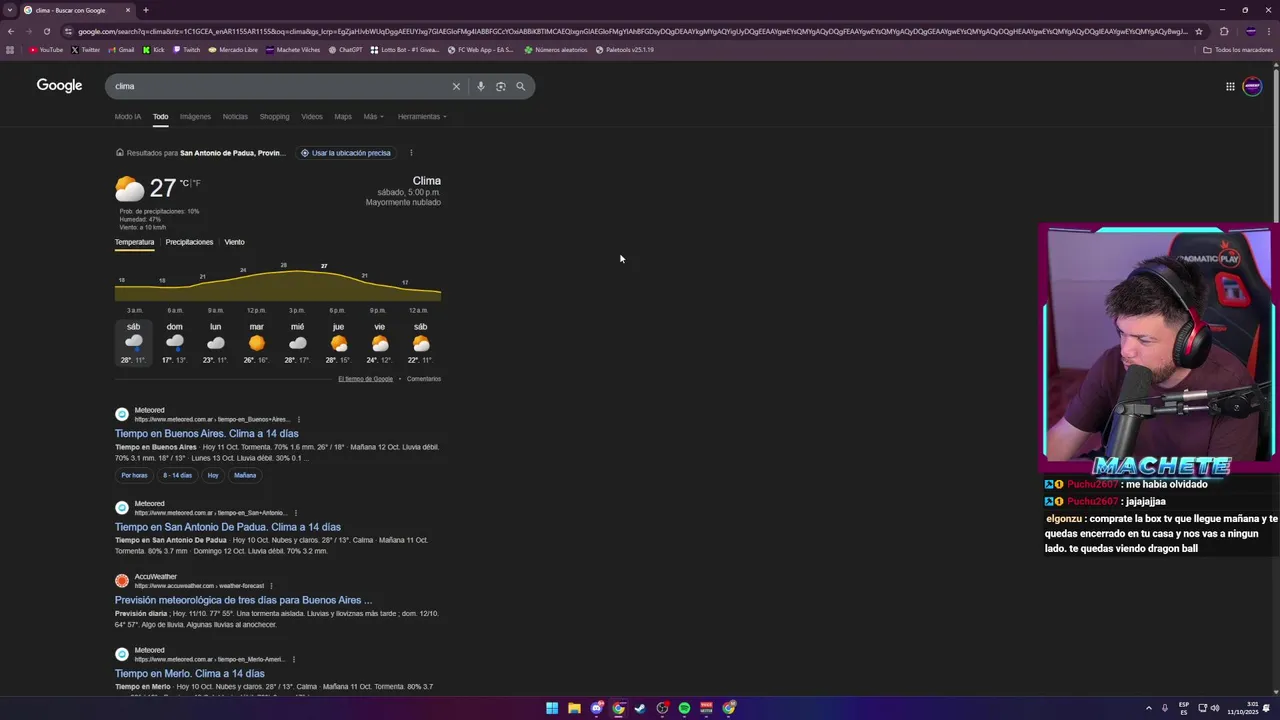Select the Por horas chip
The image size is (1280, 720).
134,475
